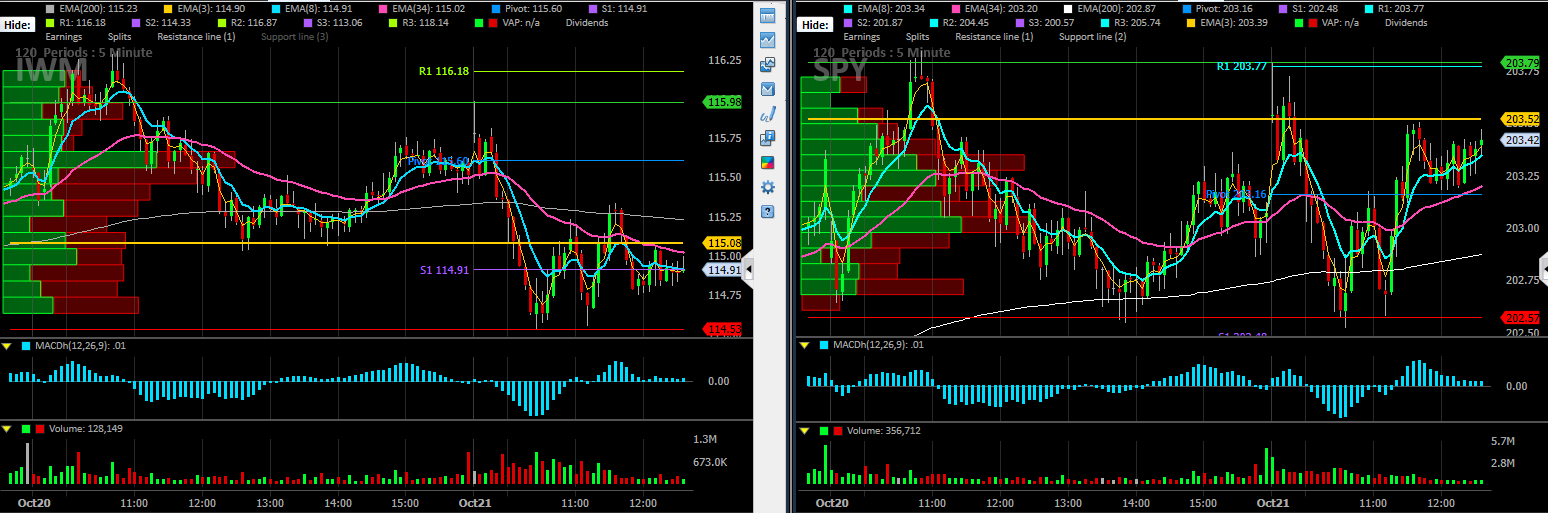This screenshot has width=1548, height=513.
Task: Collapse IWM chart with left arrow handle
Action: tap(749, 269)
